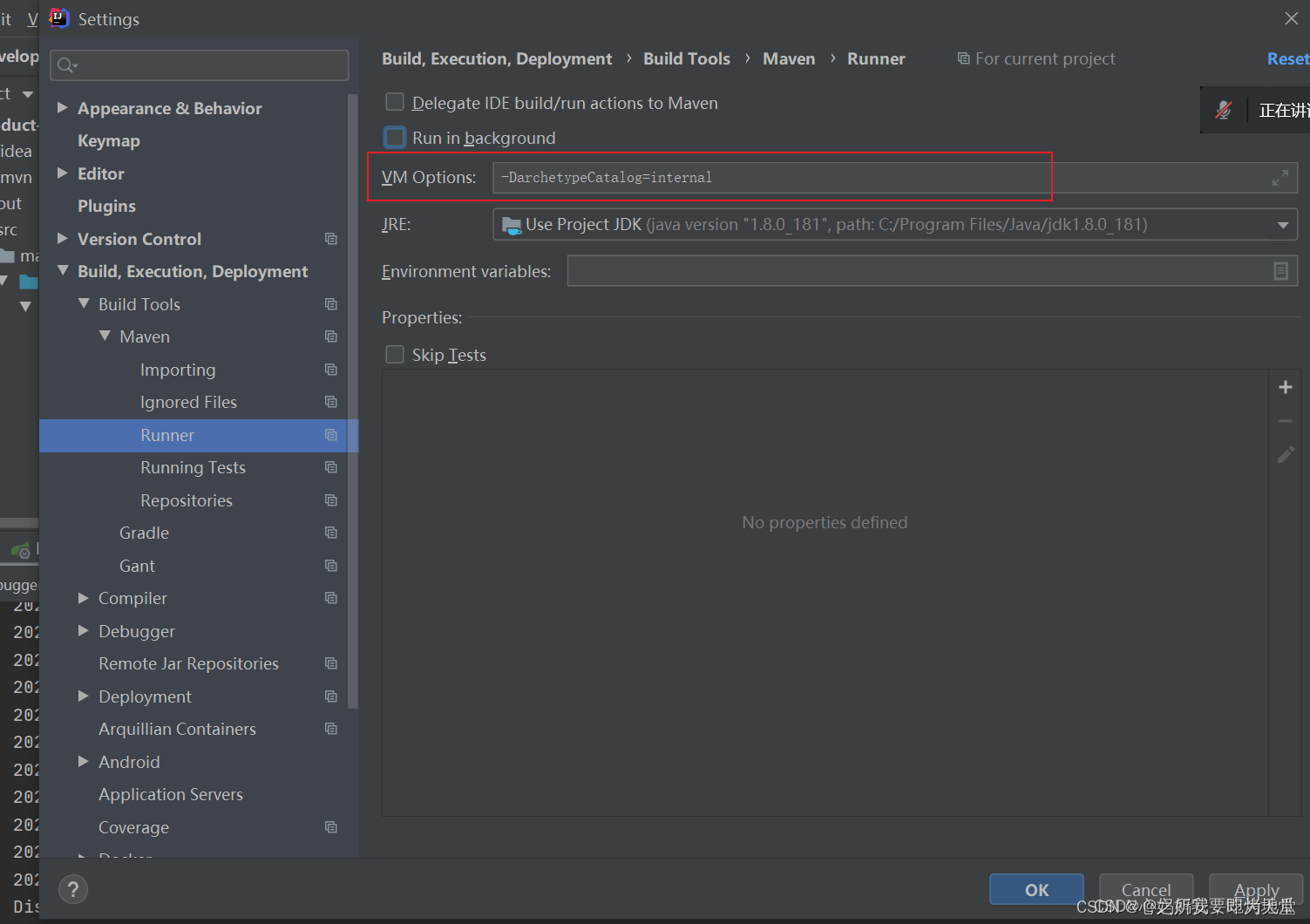
Task: Open the Keymap settings page
Action: click(x=109, y=141)
